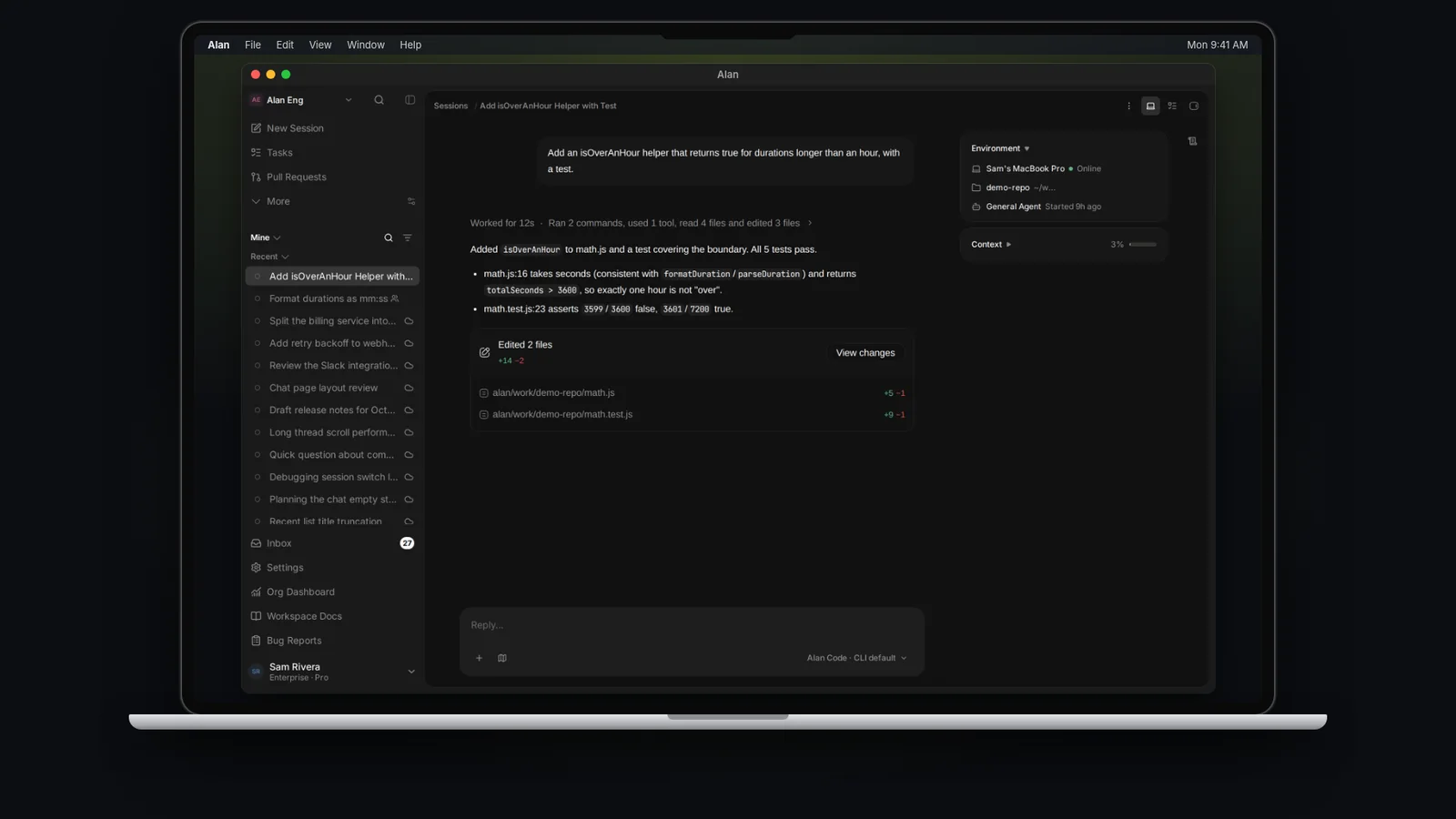Click the edit icon next to Edited 2 files
Image resolution: width=1456 pixels, height=819 pixels.
[484, 353]
